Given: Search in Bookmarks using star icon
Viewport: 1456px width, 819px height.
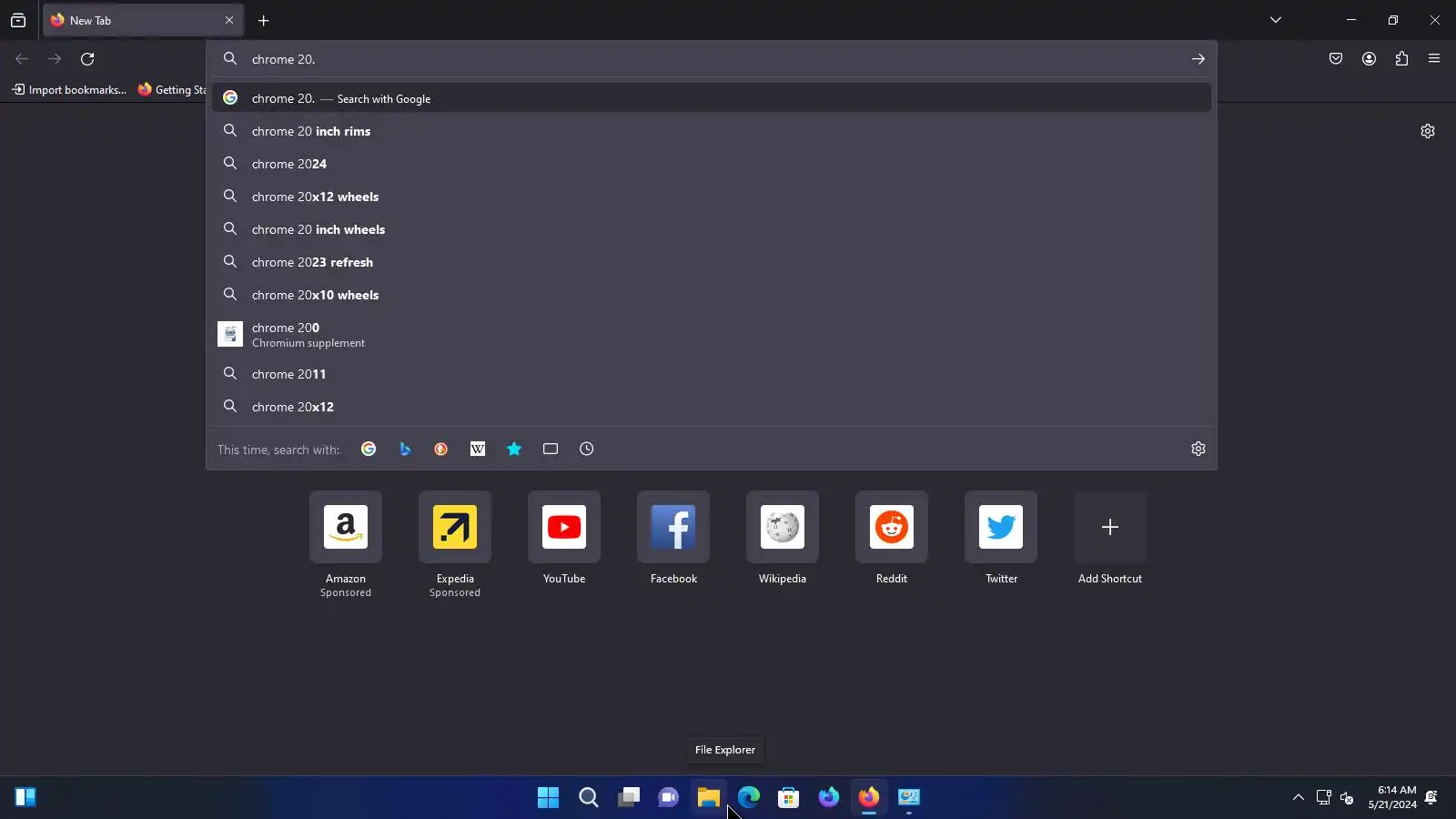Looking at the screenshot, I should [x=514, y=449].
